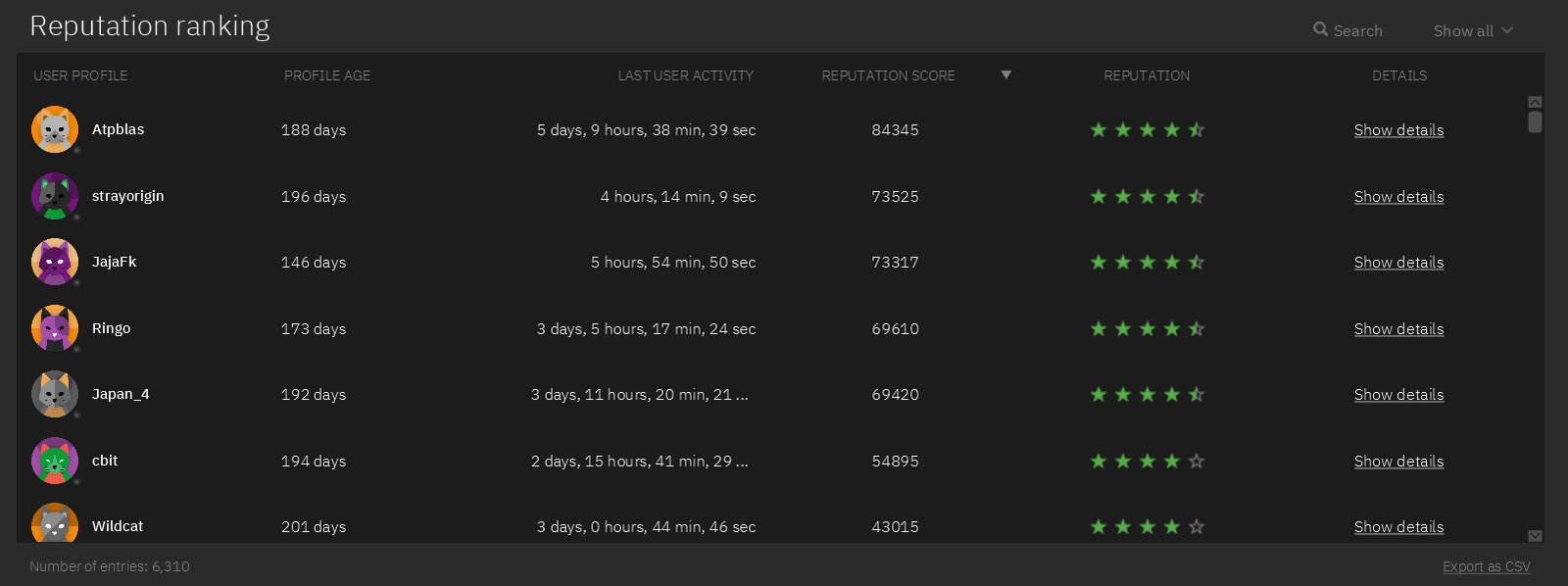
Task: Sort by Profile Age column
Action: tap(326, 75)
